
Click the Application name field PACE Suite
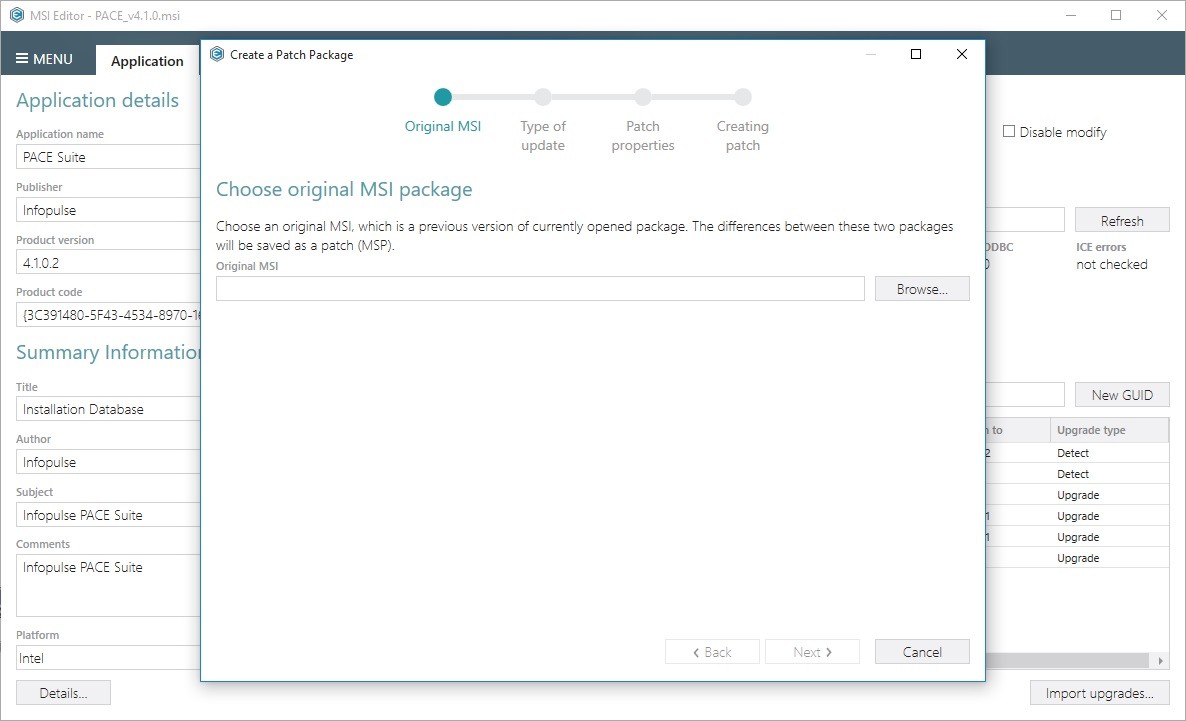108,157
